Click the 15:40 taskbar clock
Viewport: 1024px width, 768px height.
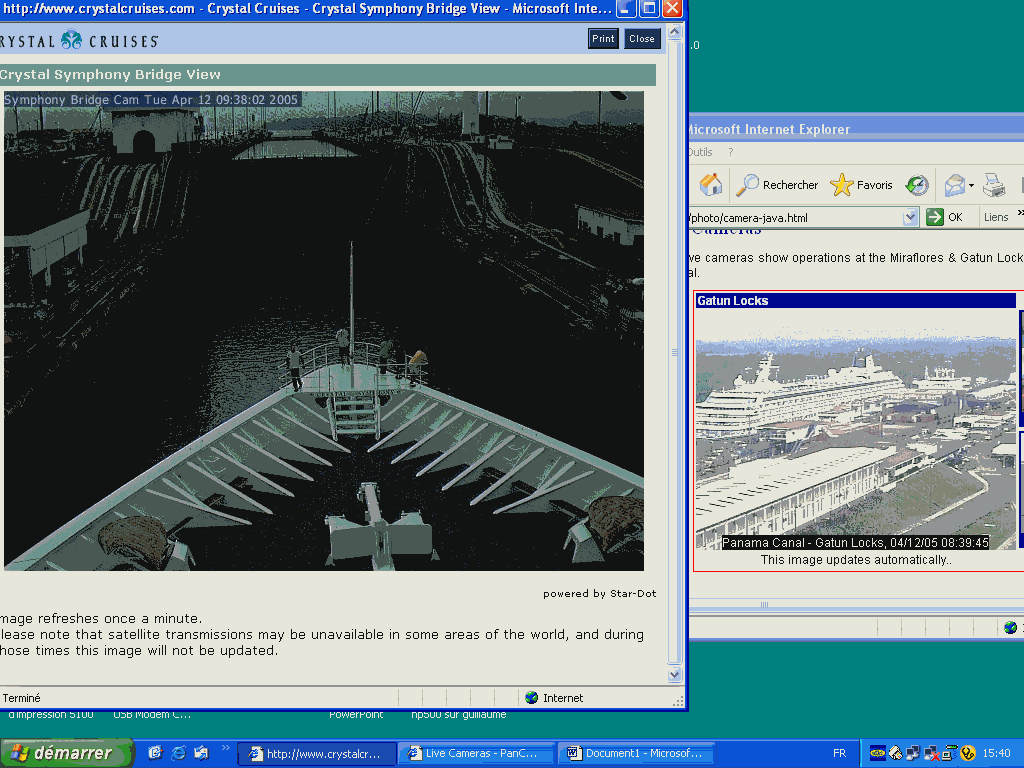(x=996, y=754)
